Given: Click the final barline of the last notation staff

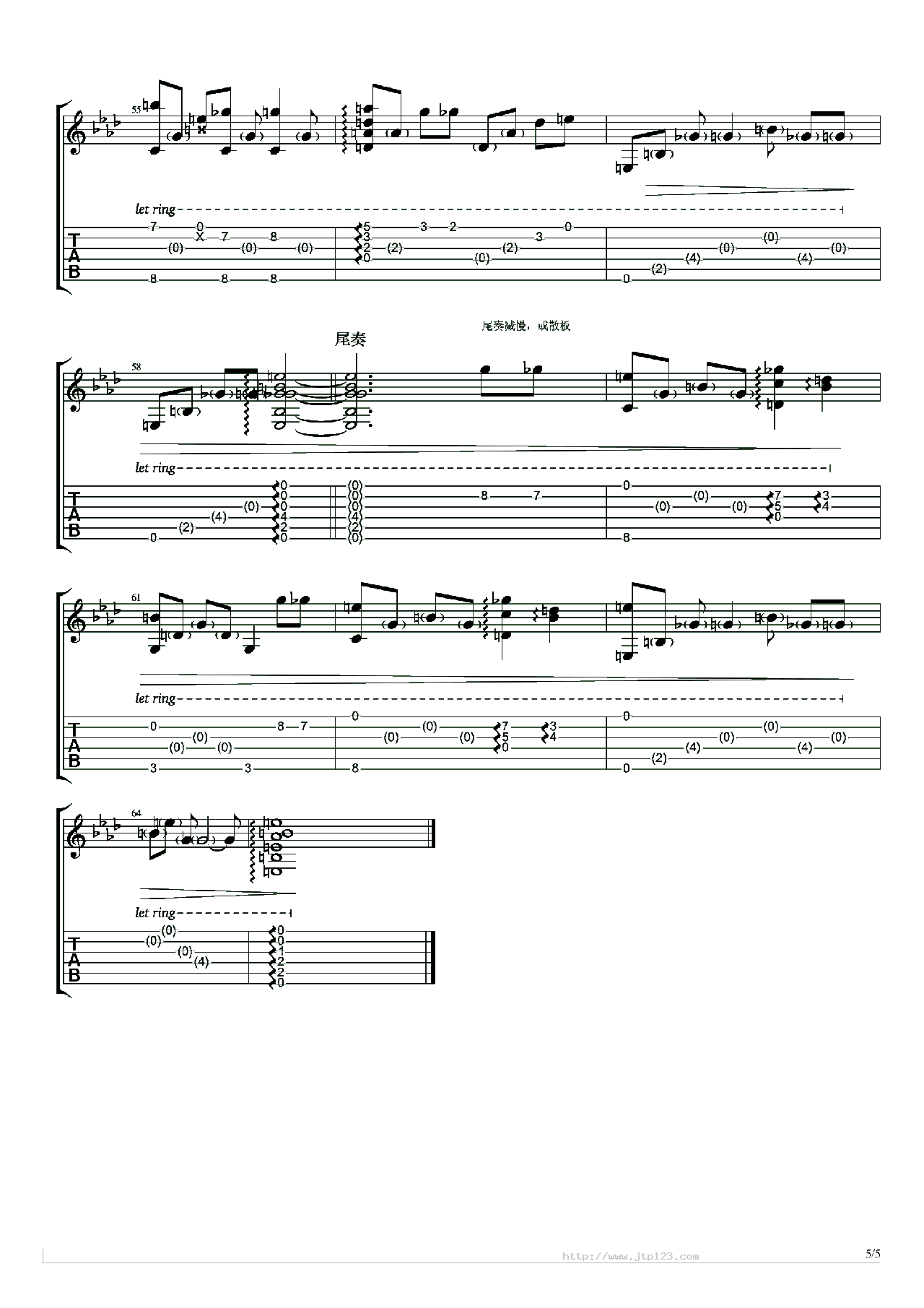Looking at the screenshot, I should pyautogui.click(x=432, y=833).
